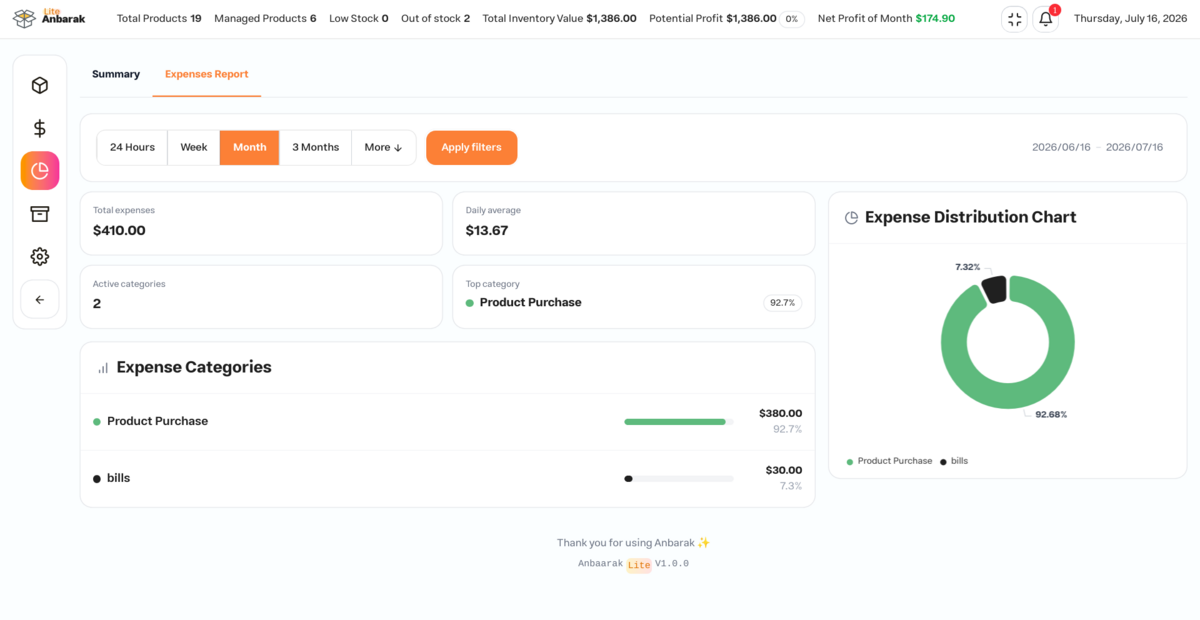The width and height of the screenshot is (1200, 620).
Task: Click the Daily average $13.67 card
Action: [634, 223]
